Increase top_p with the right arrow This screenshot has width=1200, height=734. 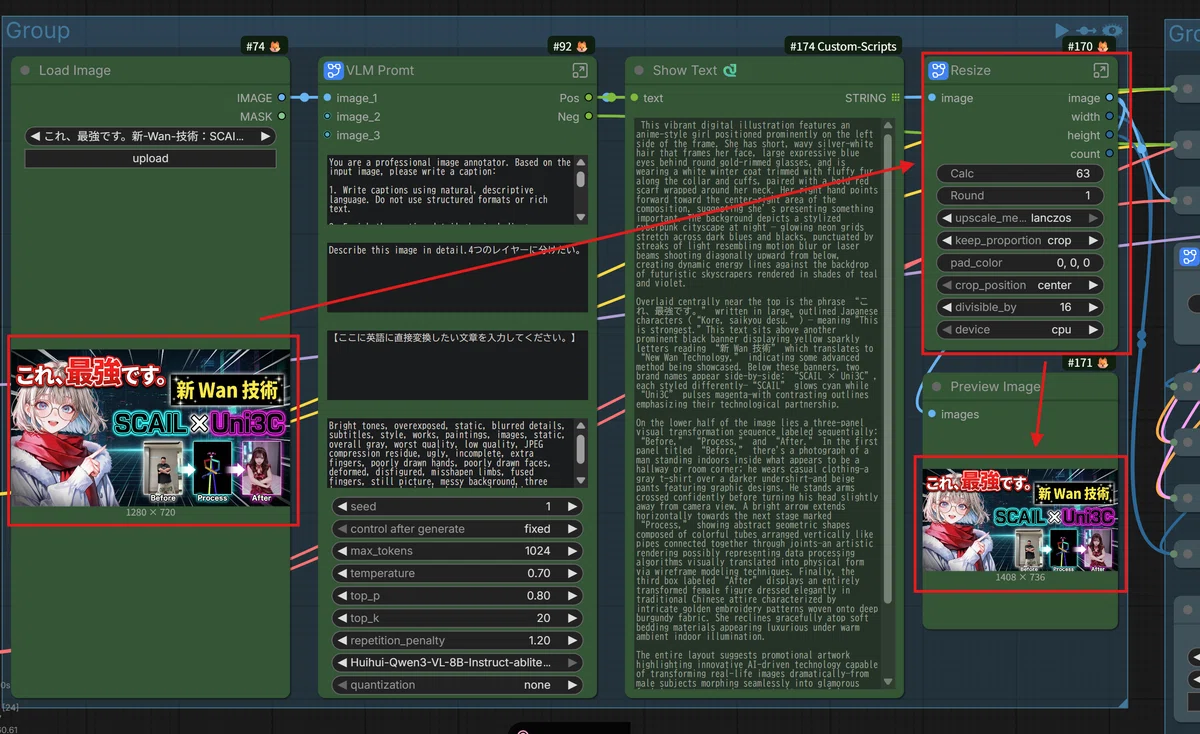pos(573,596)
